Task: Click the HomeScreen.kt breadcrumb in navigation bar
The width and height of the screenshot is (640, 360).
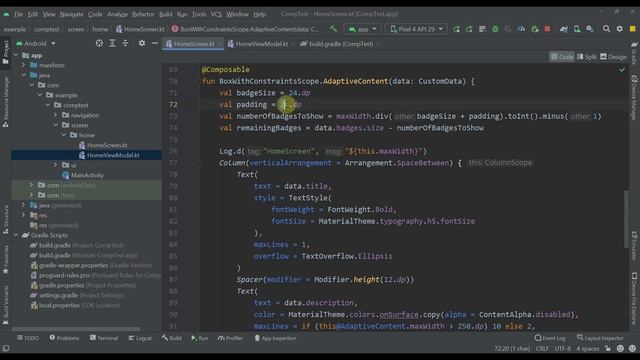Action: [x=140, y=29]
